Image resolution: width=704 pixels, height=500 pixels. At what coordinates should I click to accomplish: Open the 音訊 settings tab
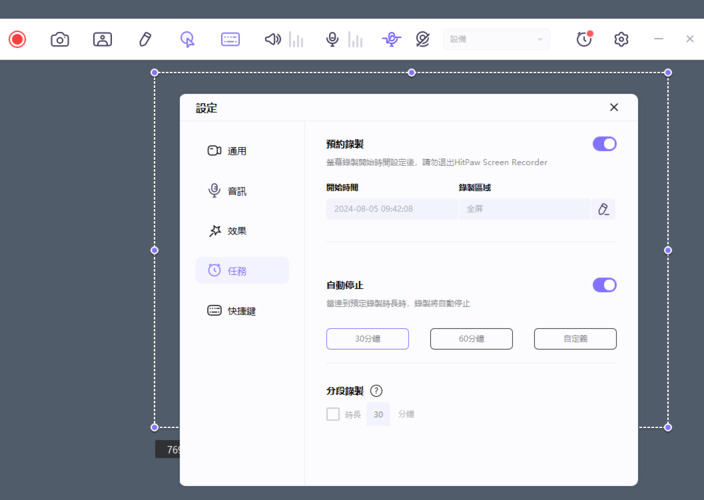tap(242, 191)
